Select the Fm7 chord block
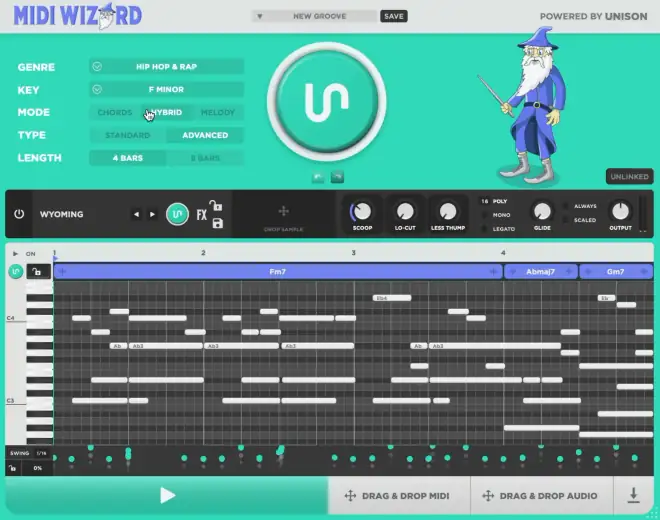Viewport: 660px width, 520px height. coord(278,272)
